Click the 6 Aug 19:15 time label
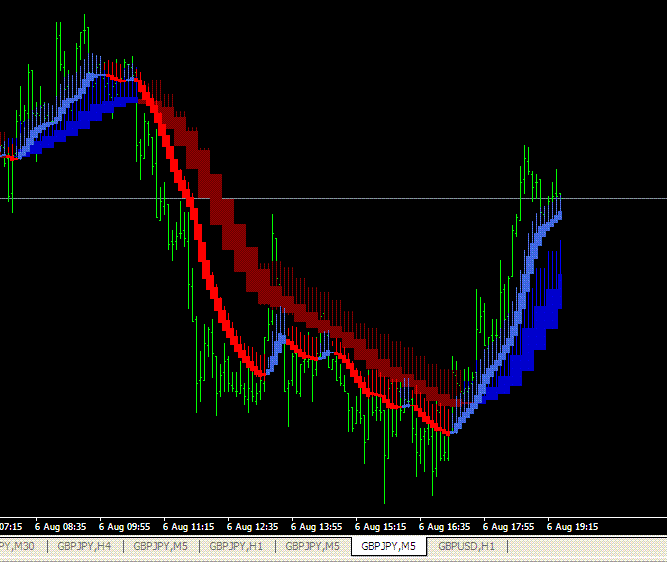The height and width of the screenshot is (562, 667). click(x=573, y=527)
